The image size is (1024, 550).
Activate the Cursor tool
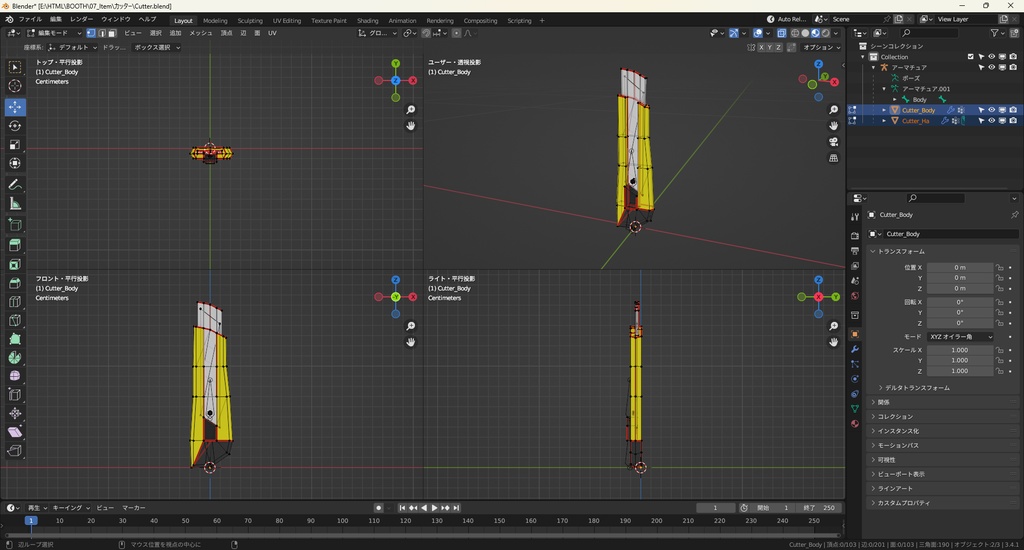[x=15, y=86]
